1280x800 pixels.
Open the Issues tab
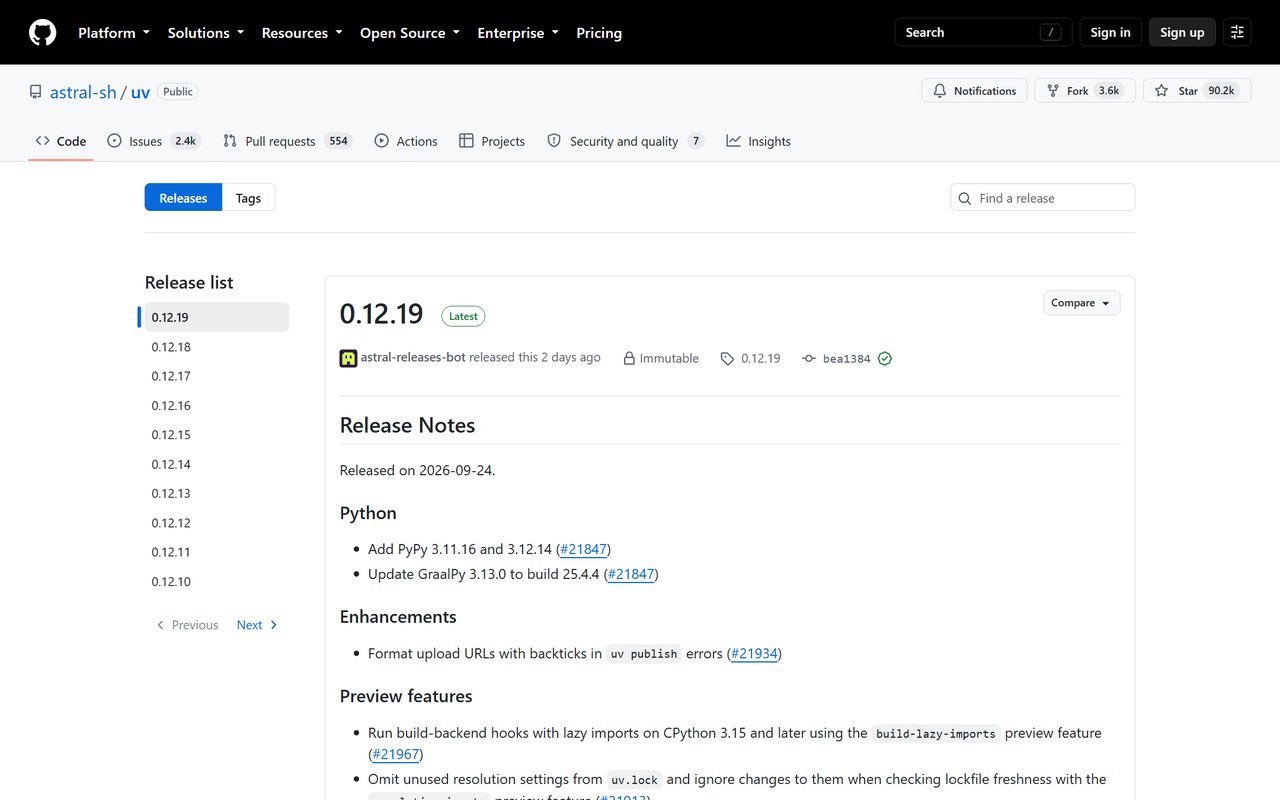pos(154,141)
